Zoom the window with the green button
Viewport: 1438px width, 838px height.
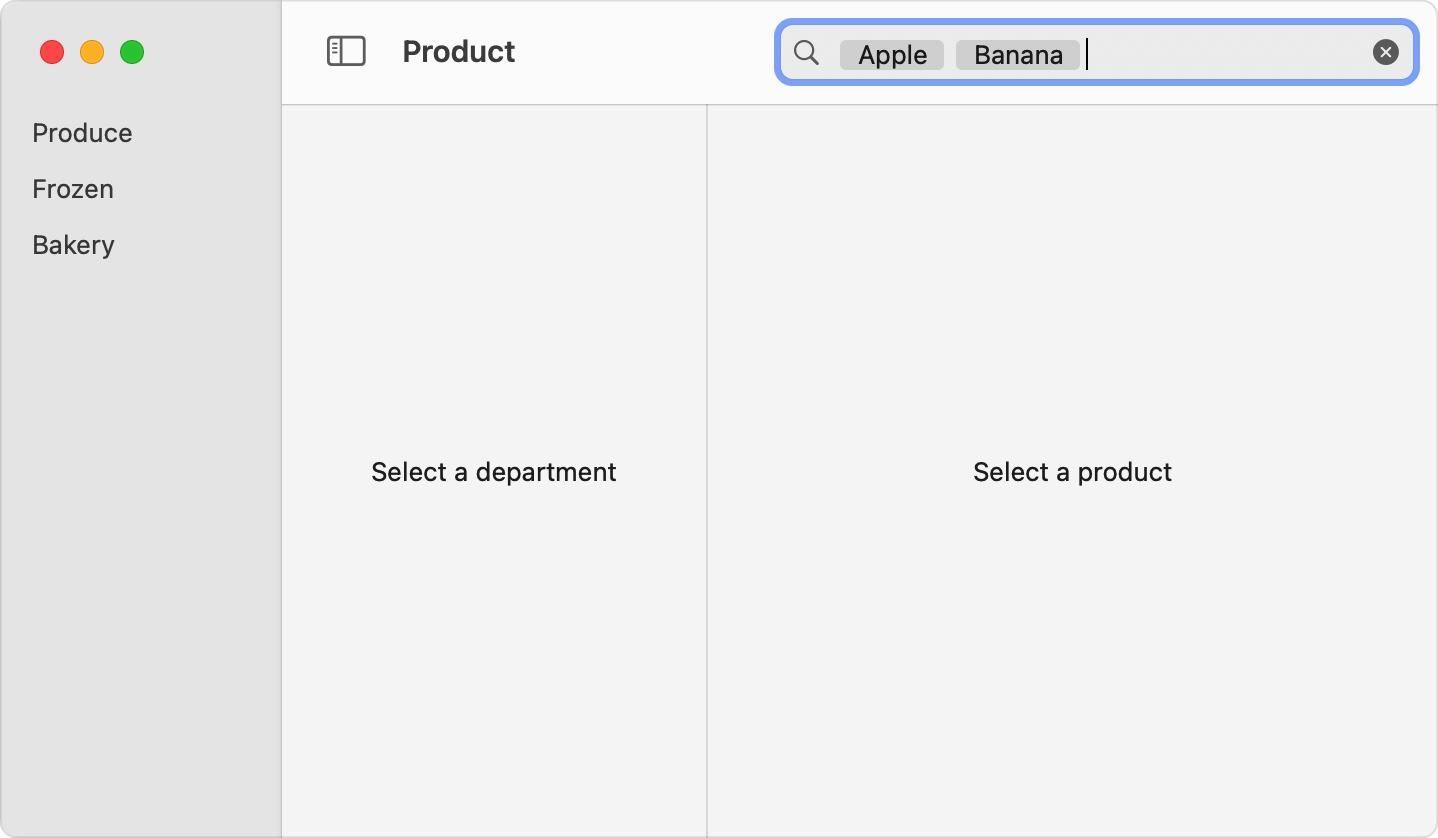(132, 52)
